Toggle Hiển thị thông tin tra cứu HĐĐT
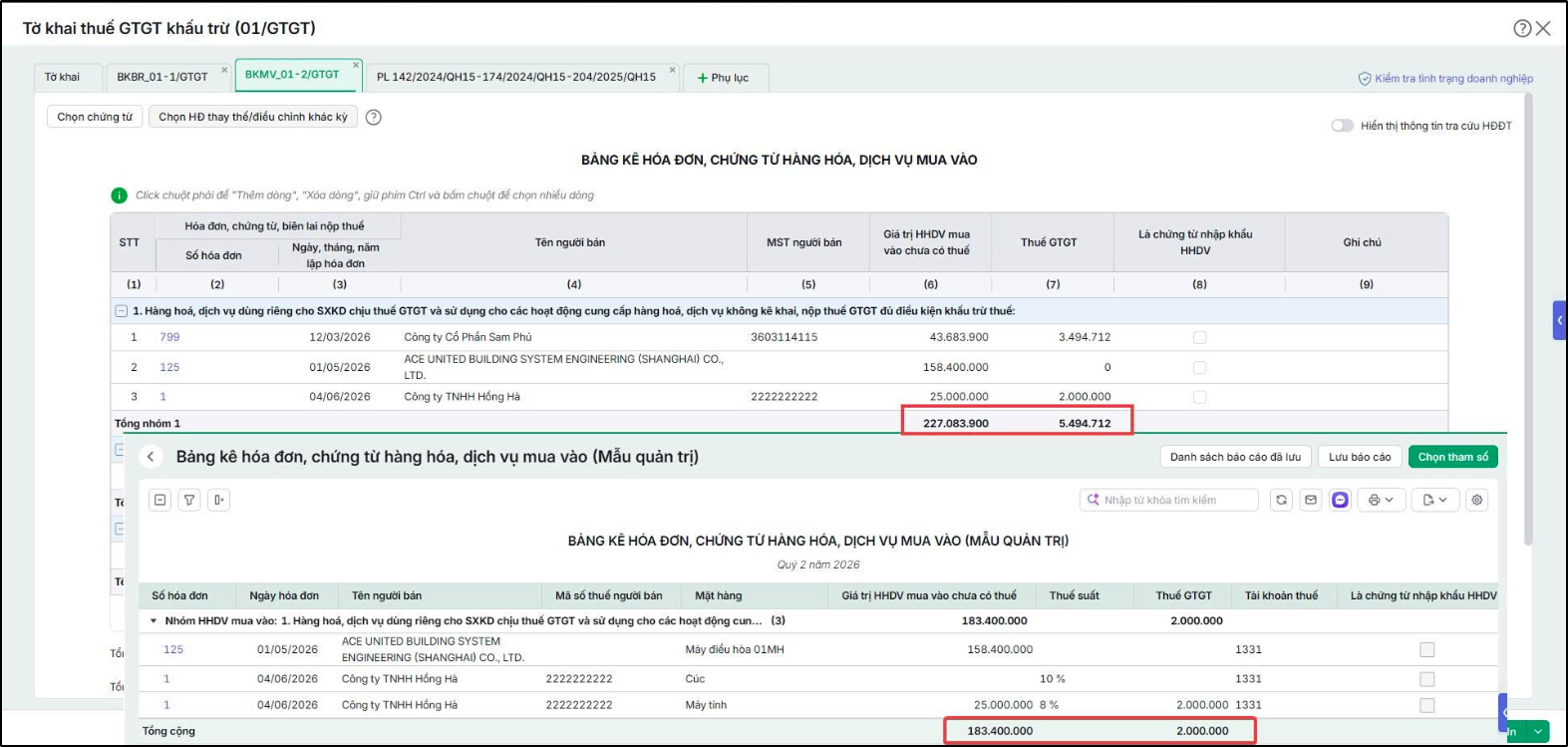This screenshot has width=1568, height=747. (1342, 126)
